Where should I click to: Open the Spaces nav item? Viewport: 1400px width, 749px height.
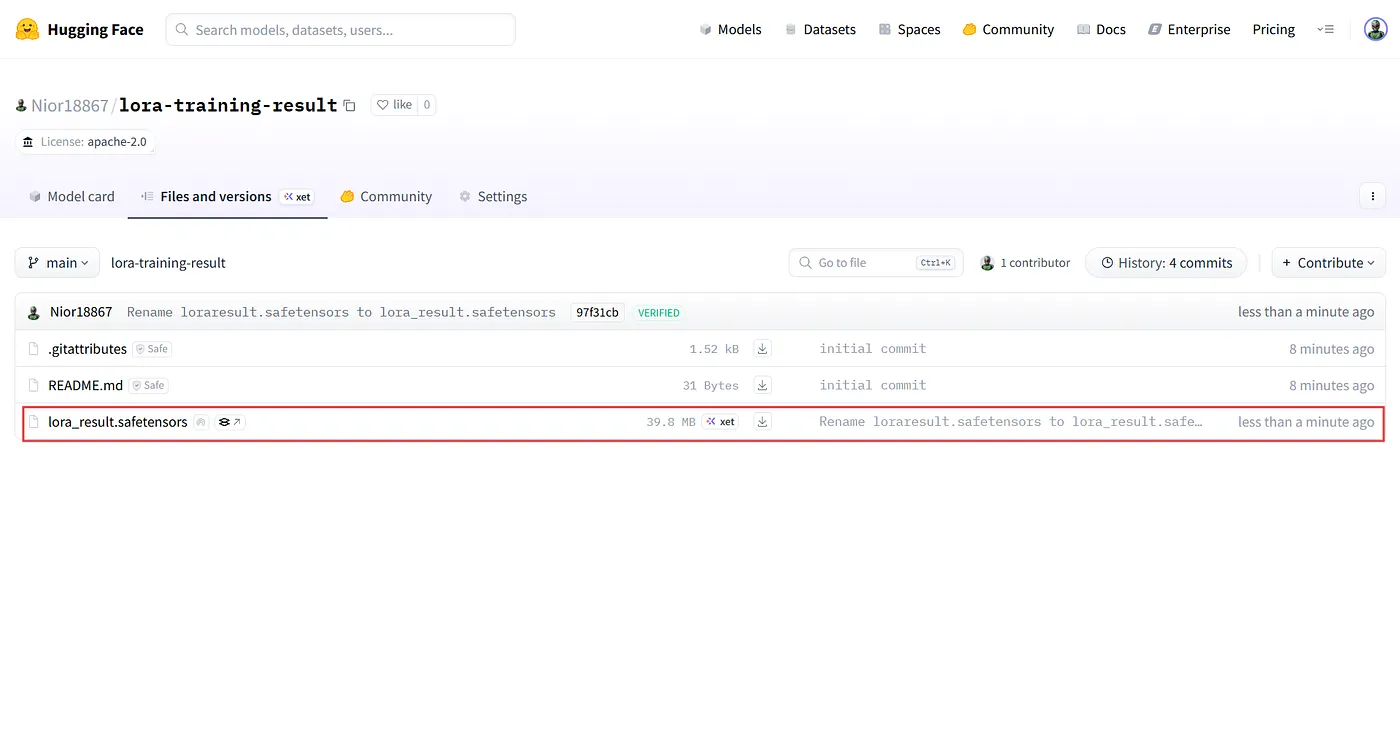click(x=909, y=30)
